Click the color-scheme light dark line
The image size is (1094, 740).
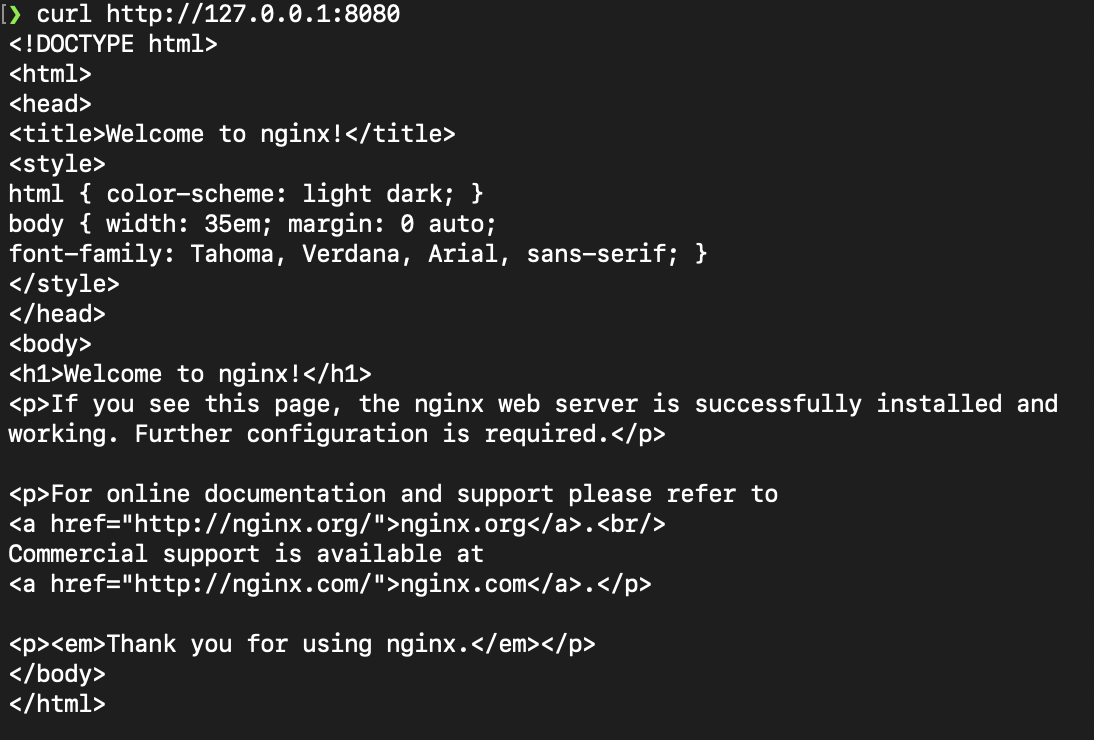coord(246,194)
